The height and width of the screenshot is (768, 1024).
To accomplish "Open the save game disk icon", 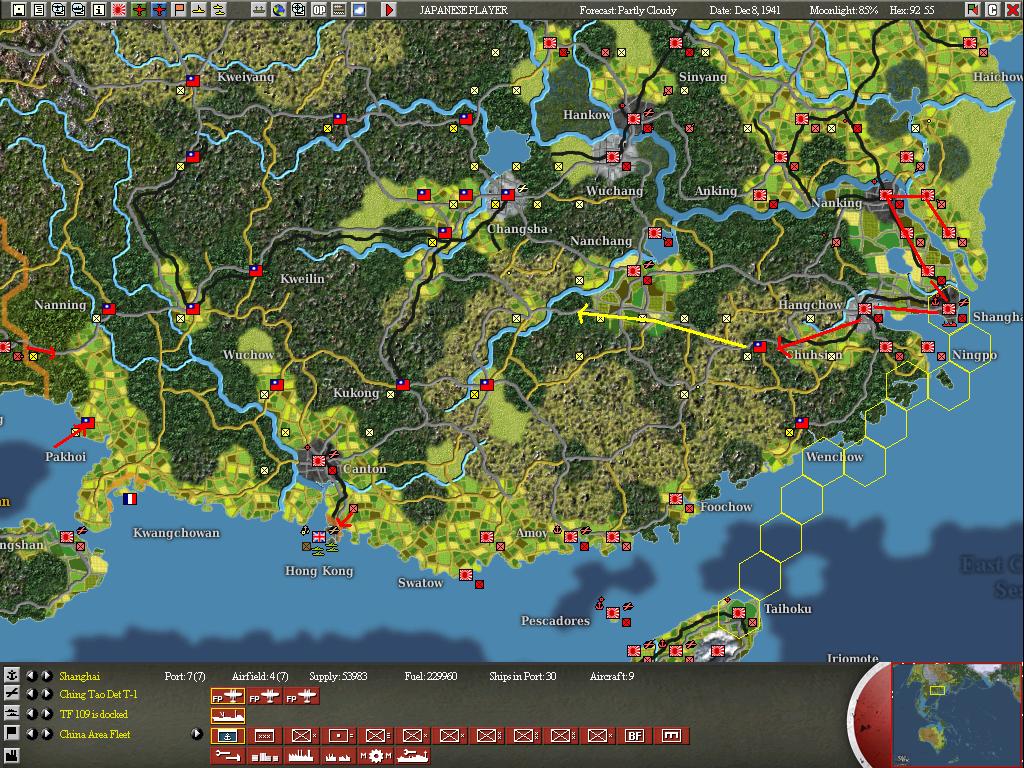I will coord(18,9).
